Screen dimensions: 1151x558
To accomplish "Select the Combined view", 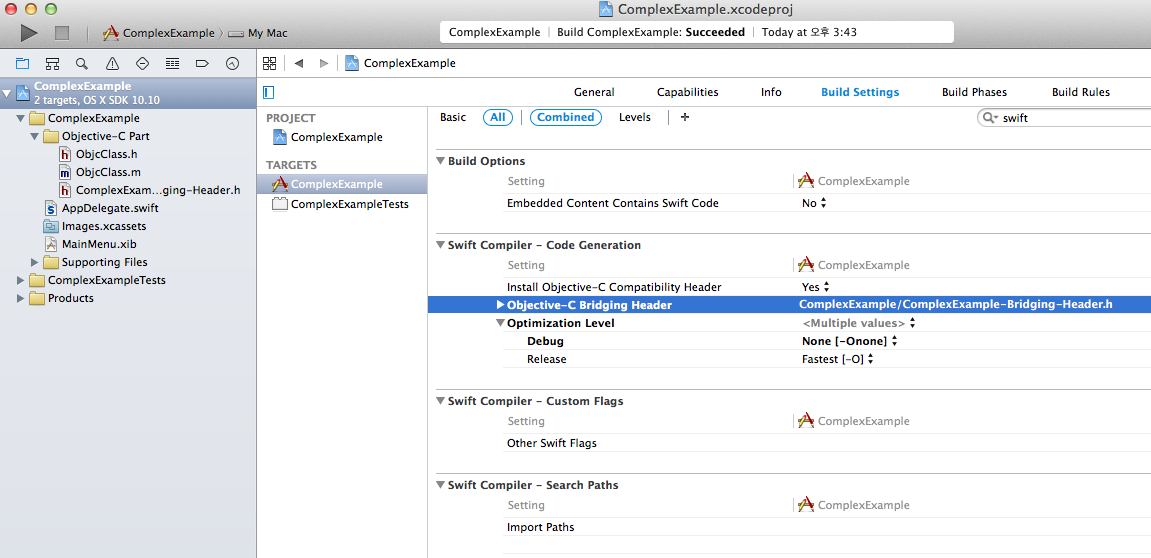I will coord(566,117).
